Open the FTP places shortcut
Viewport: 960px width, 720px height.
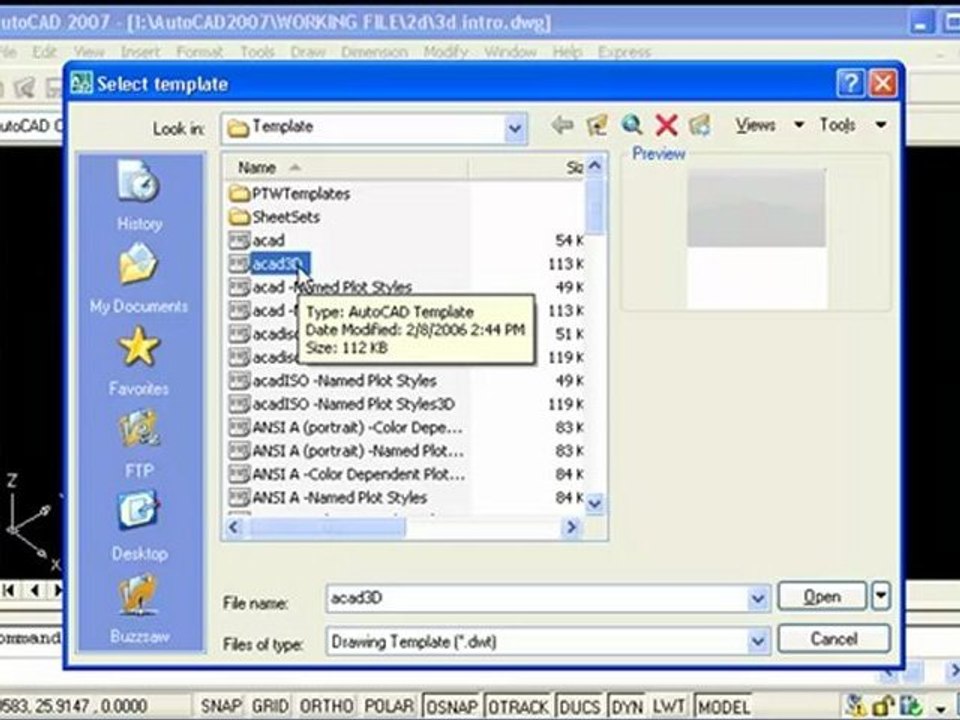click(139, 442)
